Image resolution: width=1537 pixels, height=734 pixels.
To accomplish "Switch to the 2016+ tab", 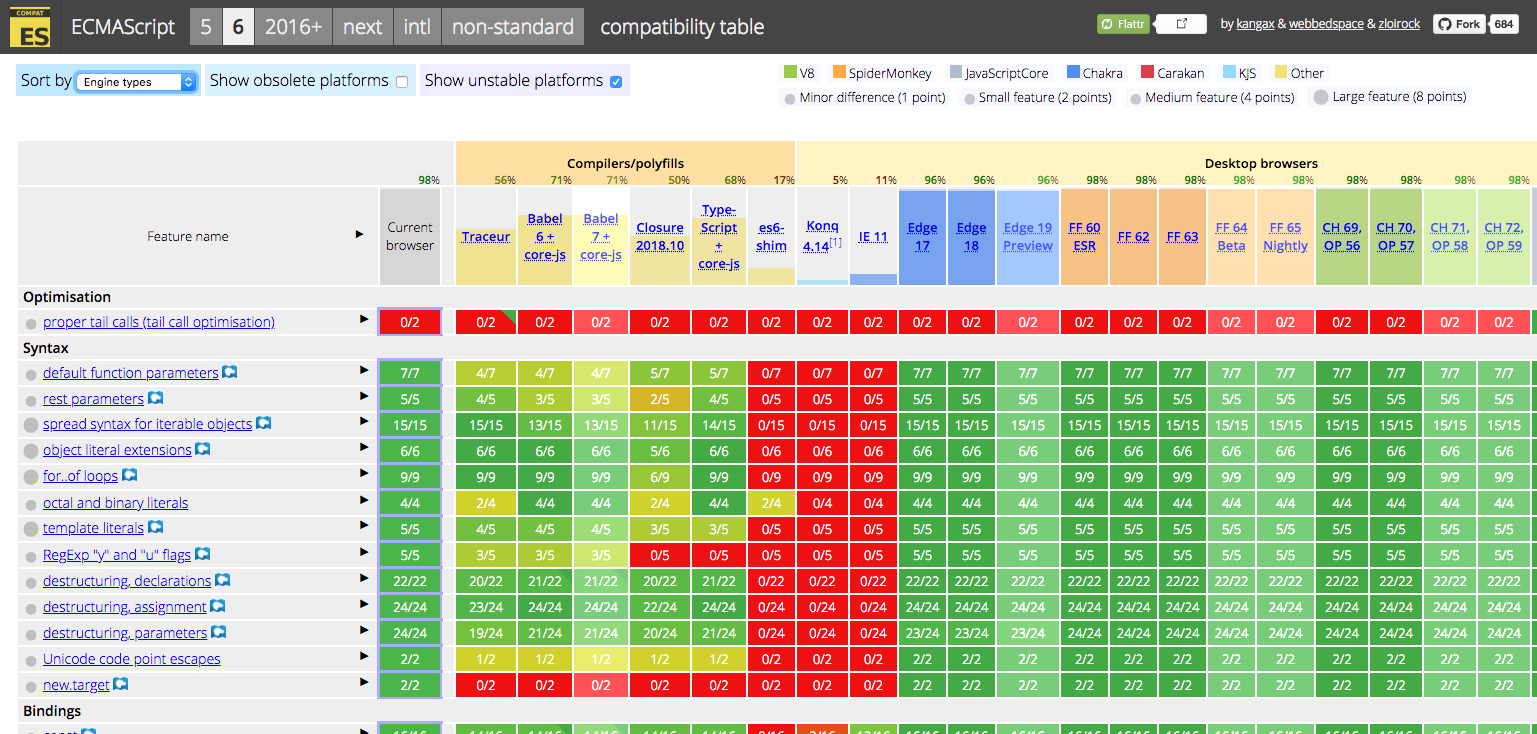I will (293, 27).
